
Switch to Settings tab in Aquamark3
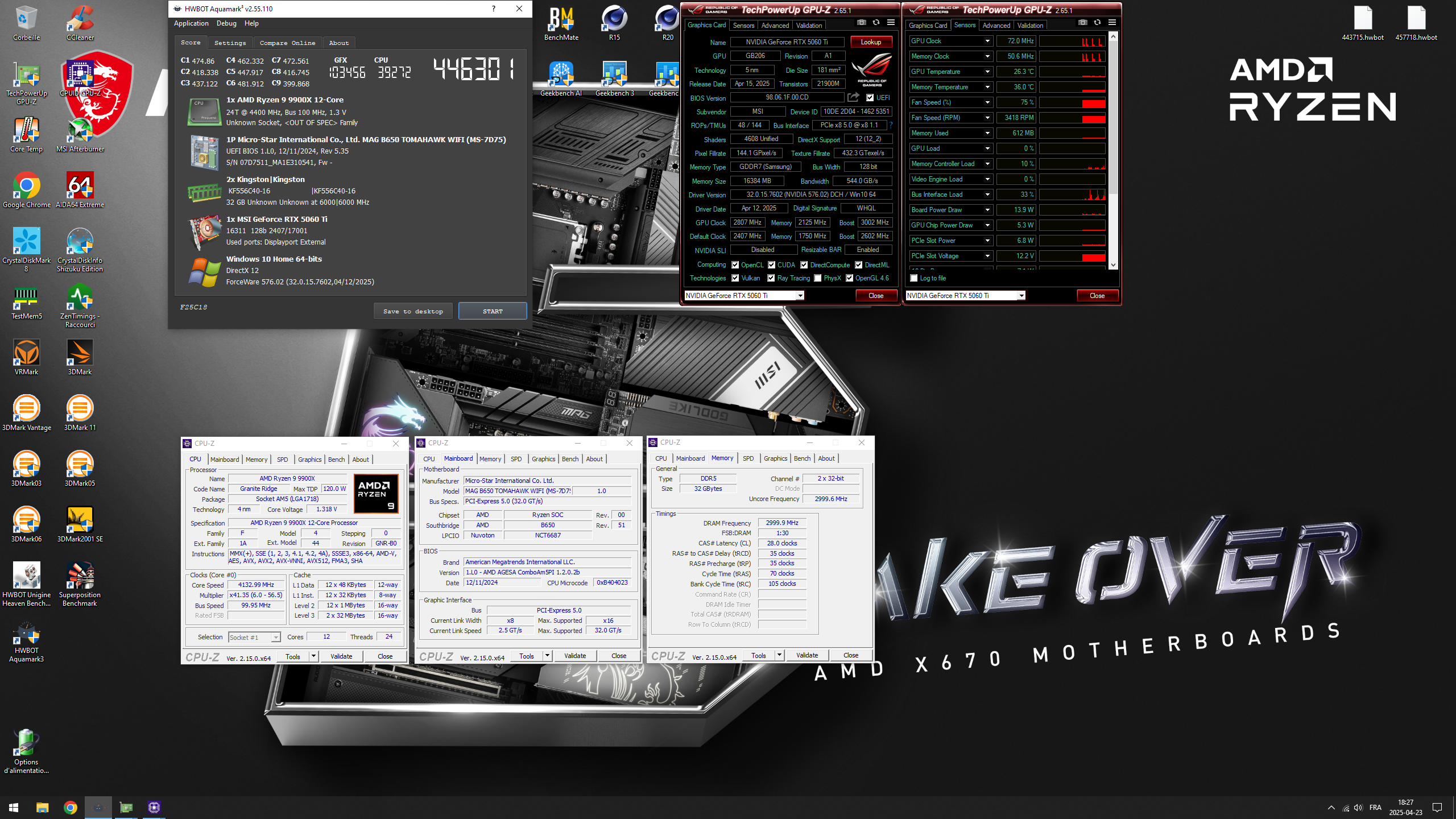pyautogui.click(x=230, y=43)
